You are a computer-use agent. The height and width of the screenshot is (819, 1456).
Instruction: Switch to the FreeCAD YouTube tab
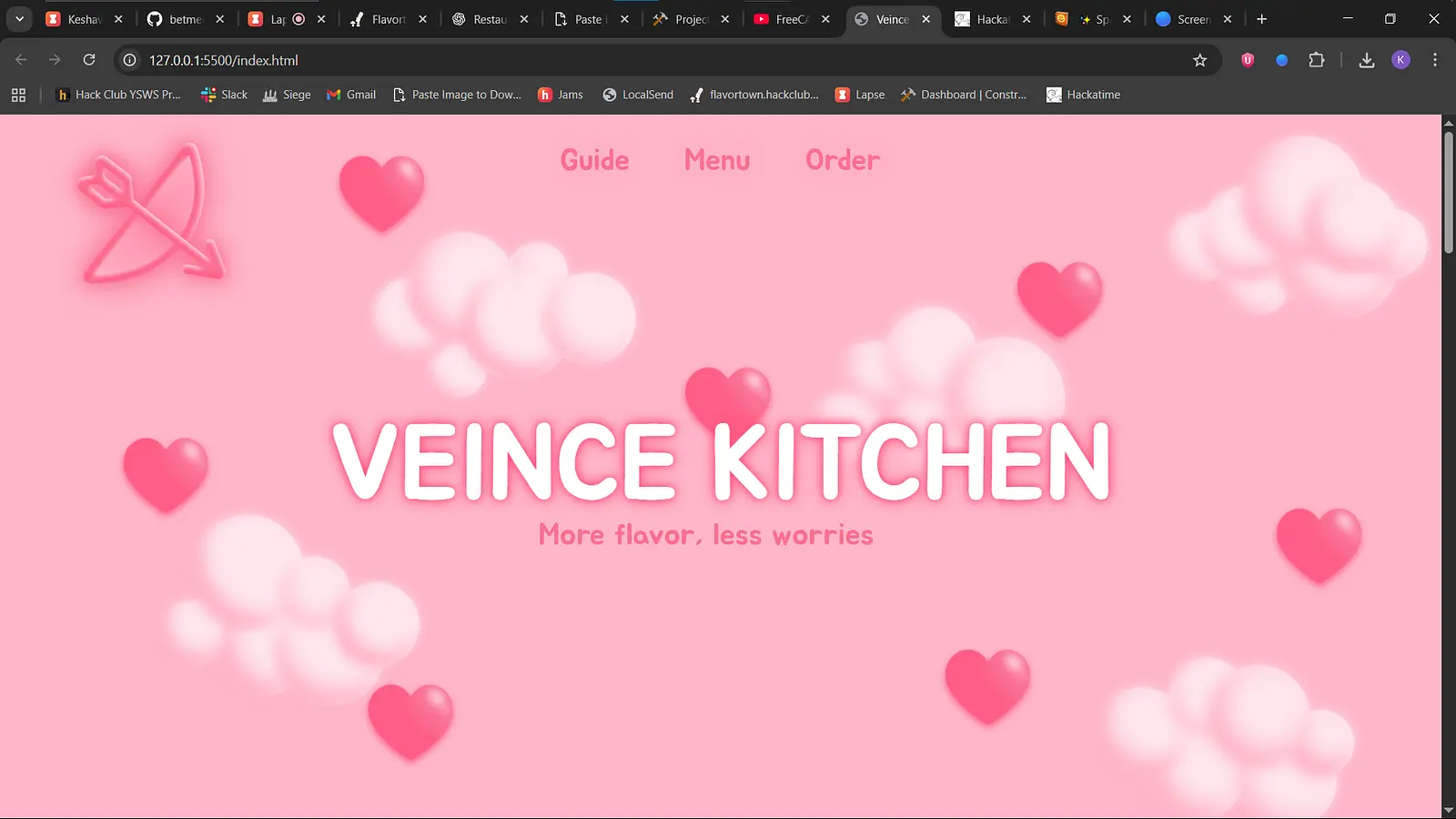tap(787, 18)
